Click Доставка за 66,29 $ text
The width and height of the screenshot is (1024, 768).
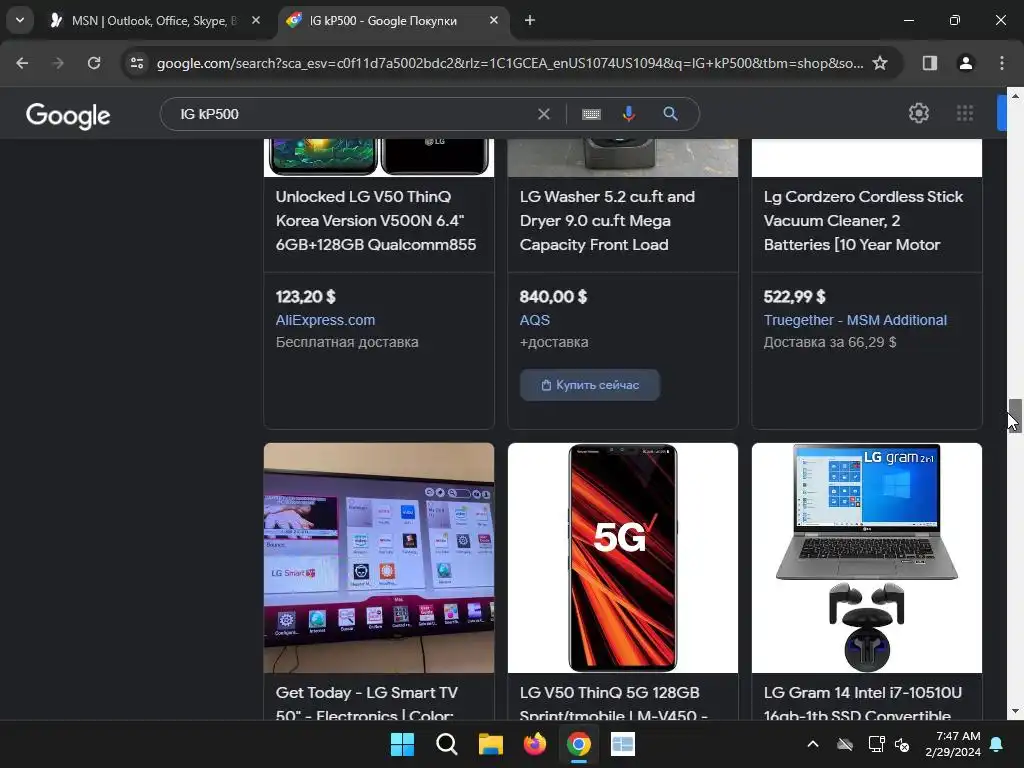click(x=829, y=342)
